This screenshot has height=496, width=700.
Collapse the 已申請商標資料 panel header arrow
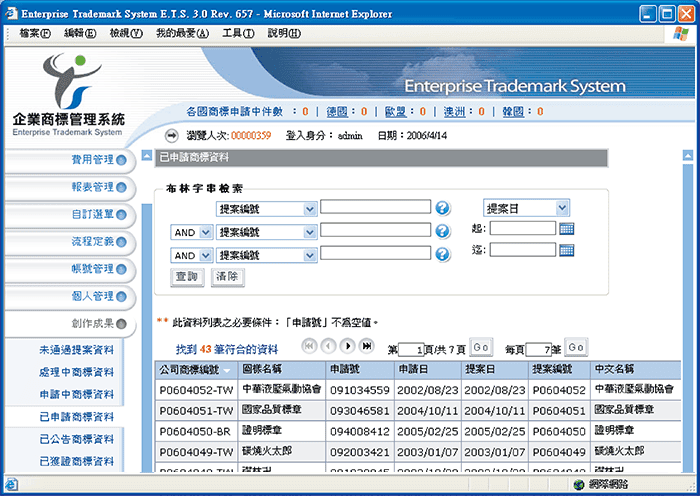[x=147, y=157]
